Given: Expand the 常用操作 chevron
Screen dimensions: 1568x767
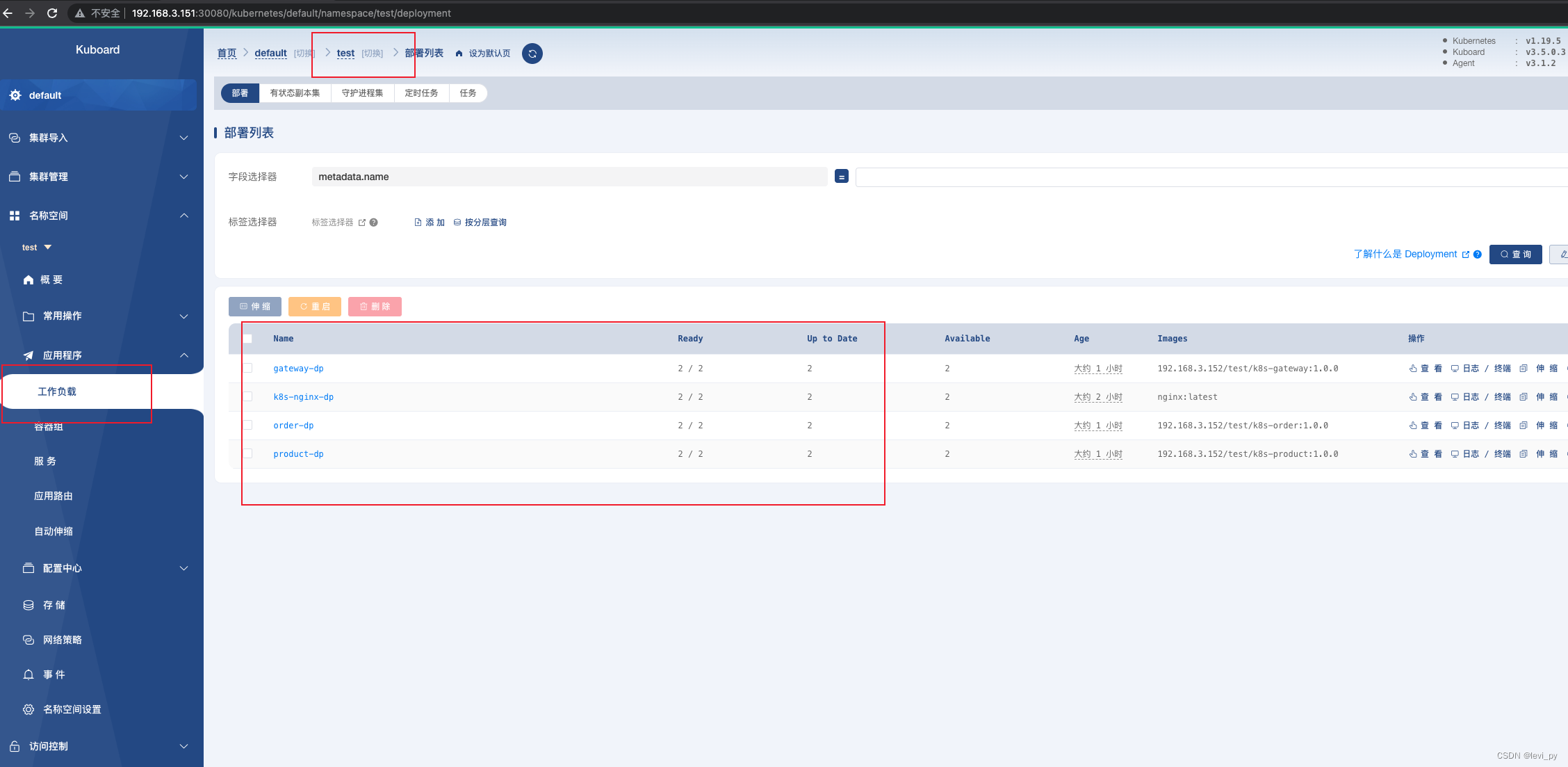Looking at the screenshot, I should tap(184, 316).
